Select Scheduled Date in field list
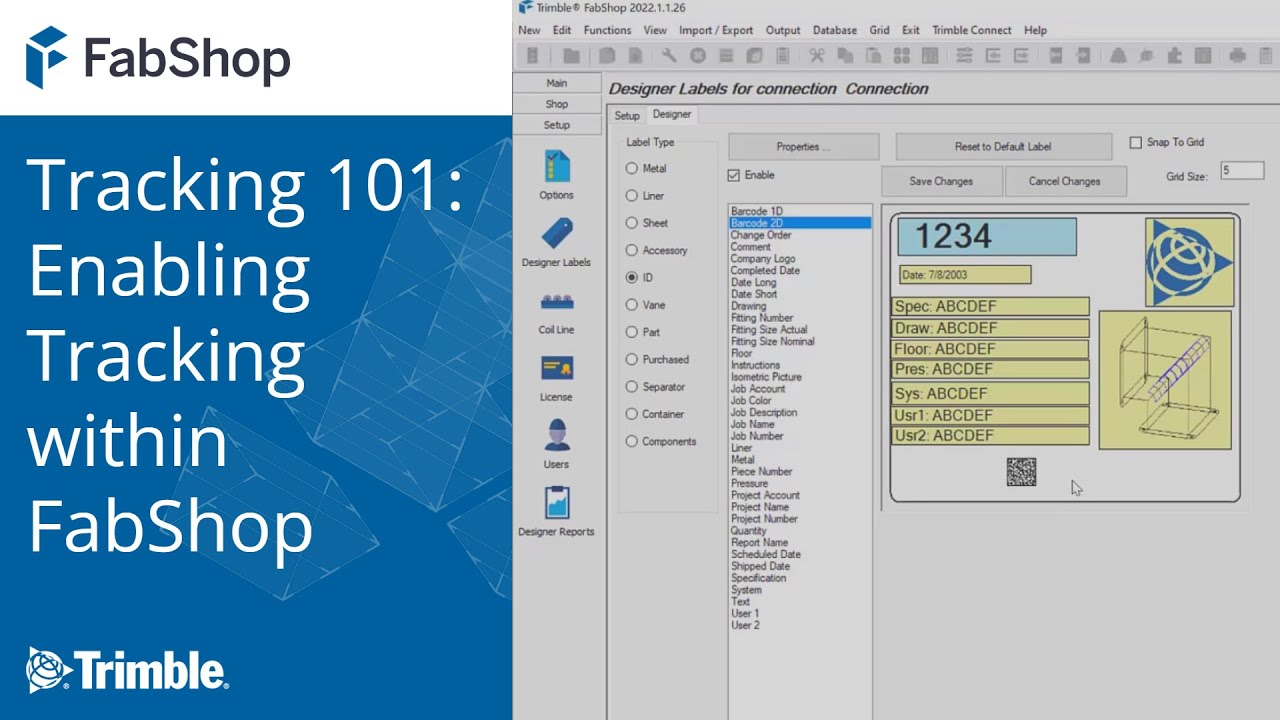Image resolution: width=1280 pixels, height=720 pixels. (x=766, y=554)
